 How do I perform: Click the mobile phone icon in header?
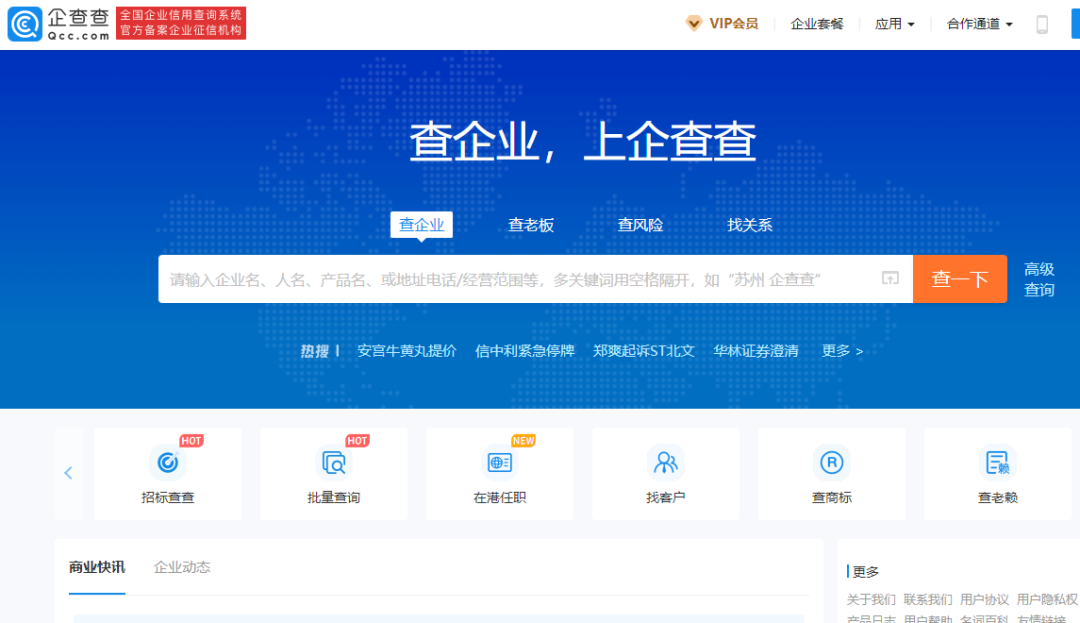pos(1041,22)
